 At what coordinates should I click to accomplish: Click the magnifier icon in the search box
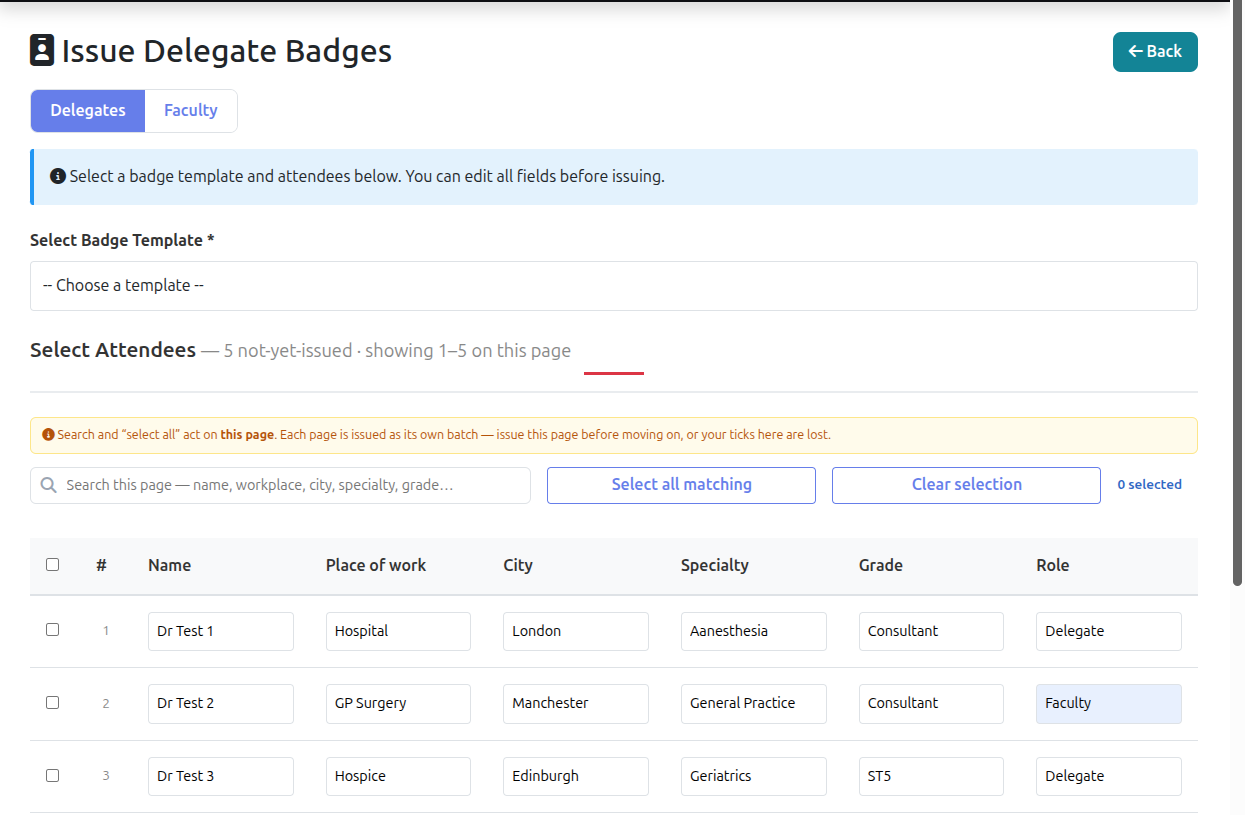click(49, 485)
